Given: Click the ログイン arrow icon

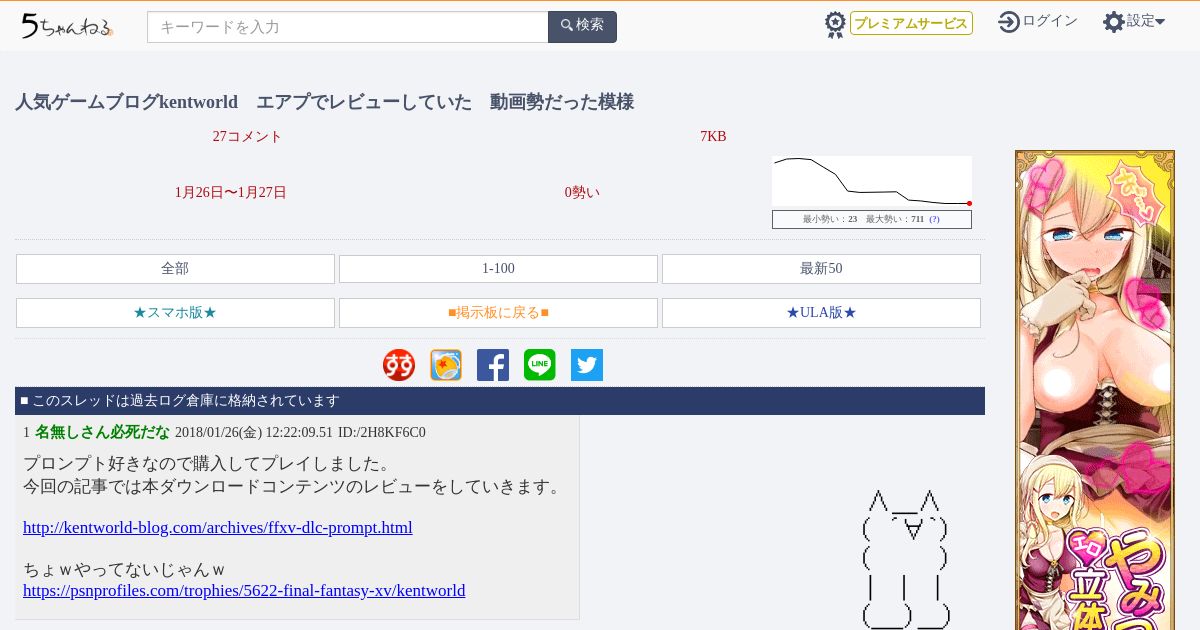Looking at the screenshot, I should [1009, 21].
